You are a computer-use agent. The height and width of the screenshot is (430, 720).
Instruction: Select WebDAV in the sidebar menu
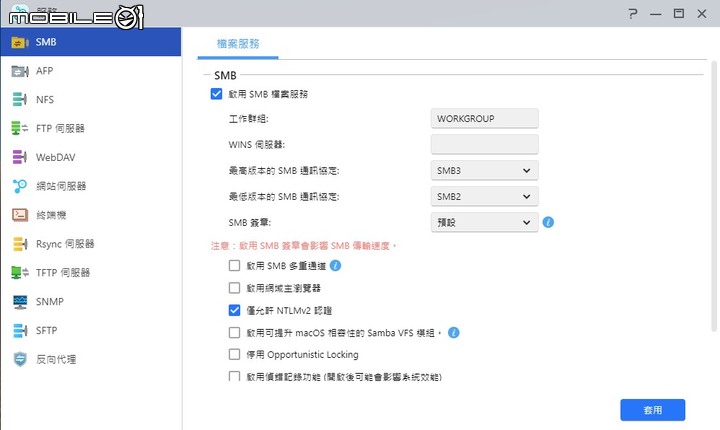click(91, 157)
